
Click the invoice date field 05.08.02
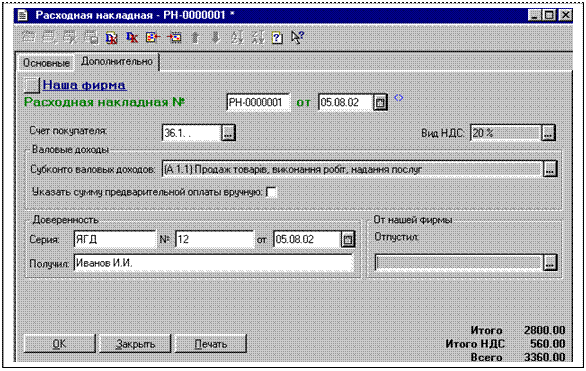[x=346, y=102]
